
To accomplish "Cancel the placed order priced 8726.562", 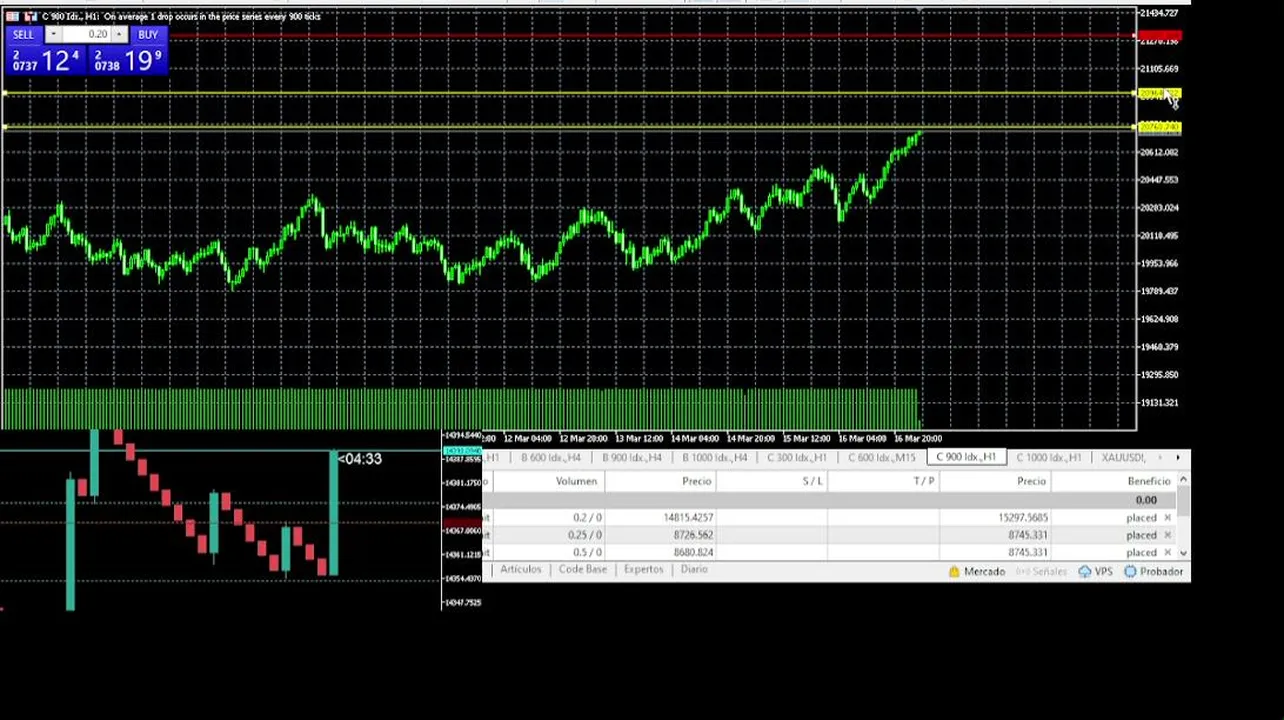I will [1167, 535].
